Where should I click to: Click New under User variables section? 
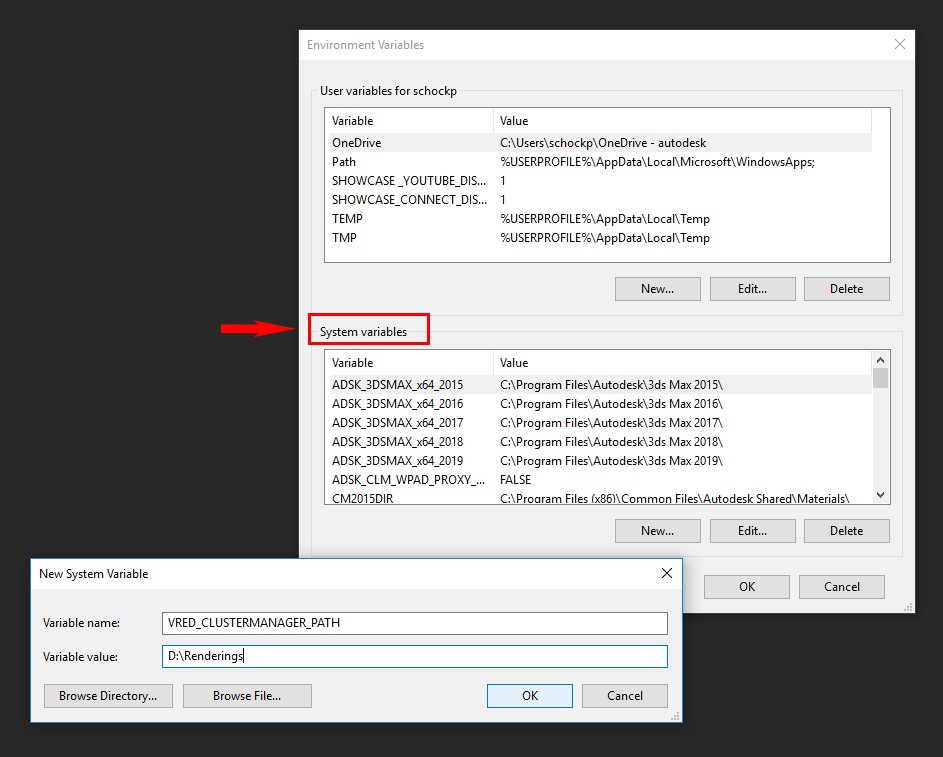(x=657, y=288)
